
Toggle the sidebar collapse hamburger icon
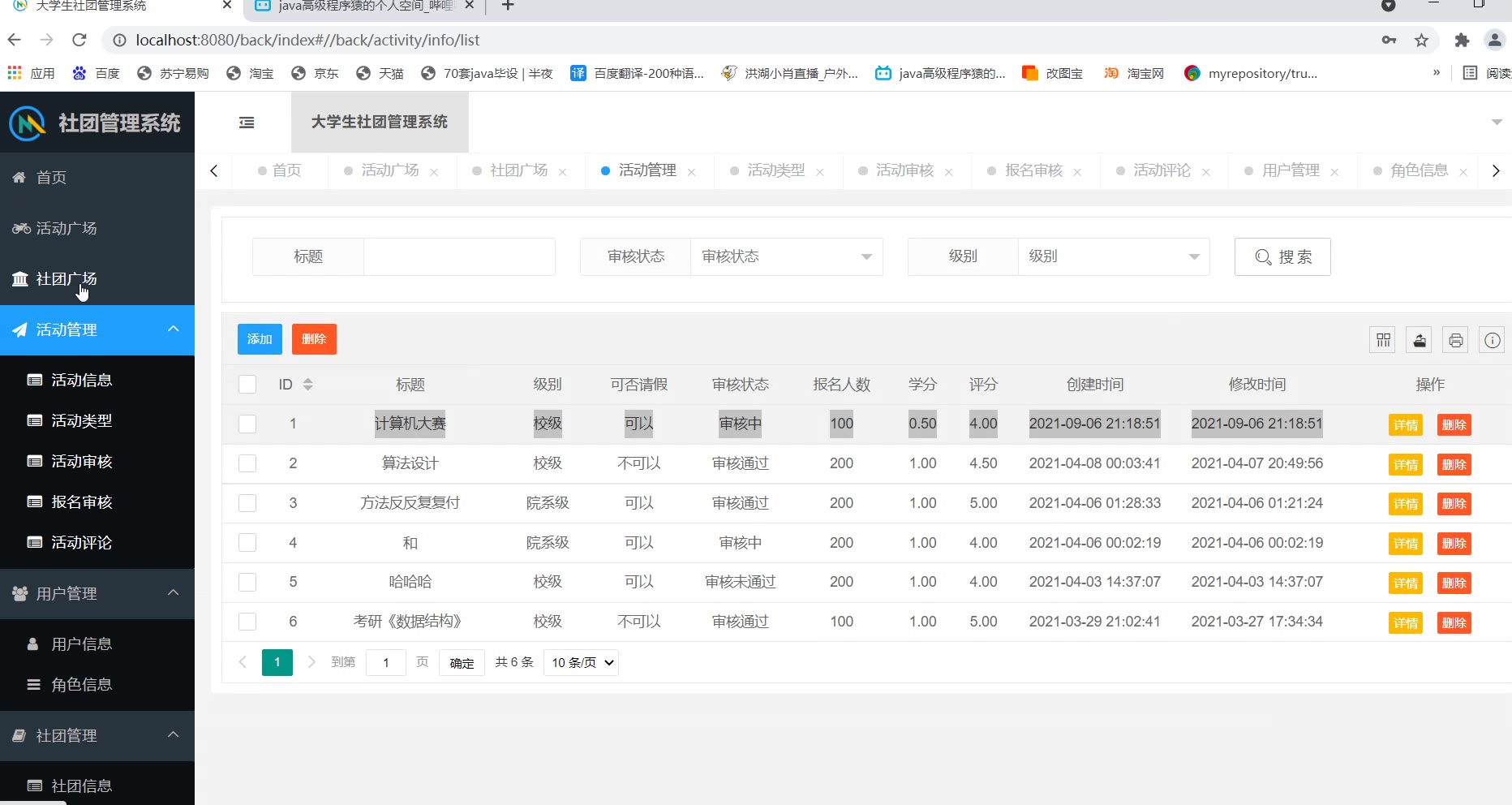click(x=247, y=123)
